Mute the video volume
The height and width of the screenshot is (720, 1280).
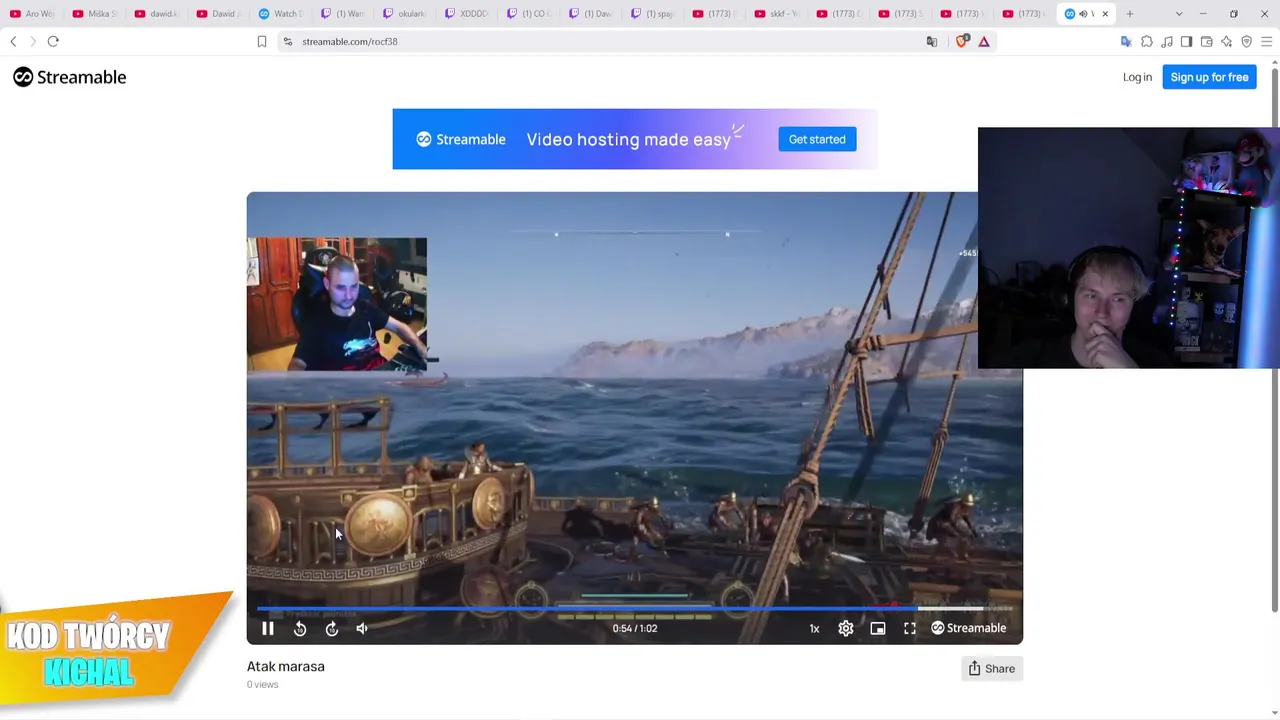pyautogui.click(x=362, y=628)
